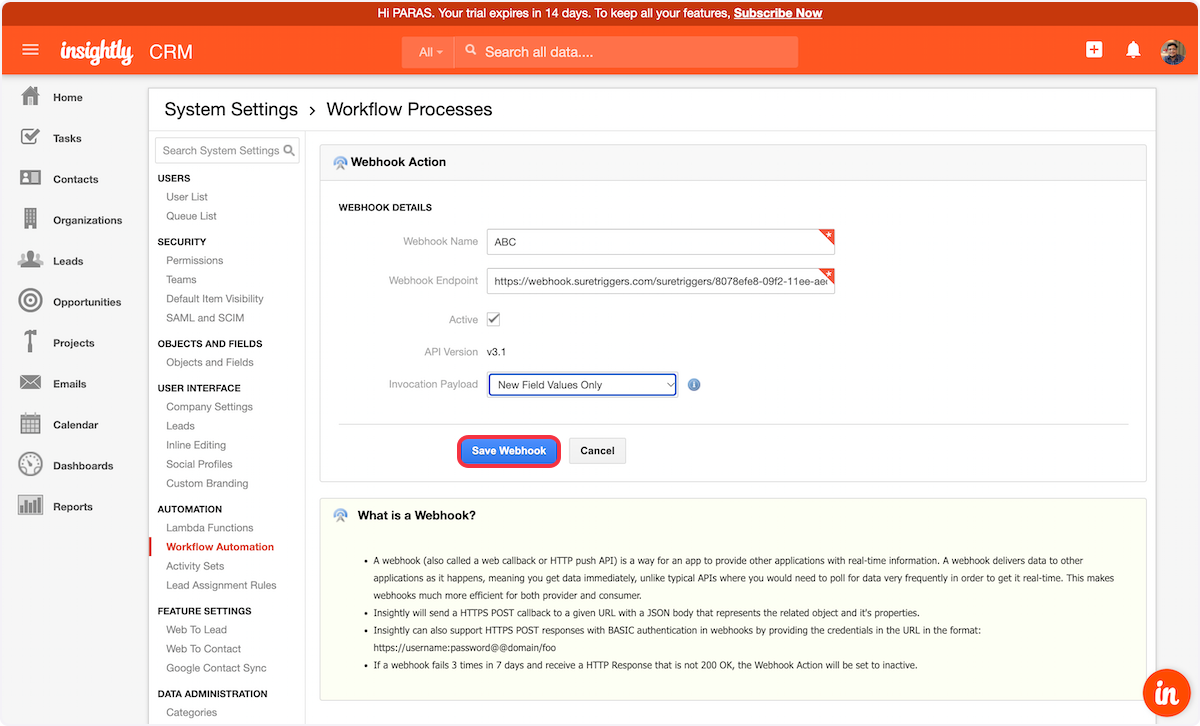This screenshot has width=1200, height=726.
Task: Select Workflow Automation in sidebar
Action: (x=220, y=547)
